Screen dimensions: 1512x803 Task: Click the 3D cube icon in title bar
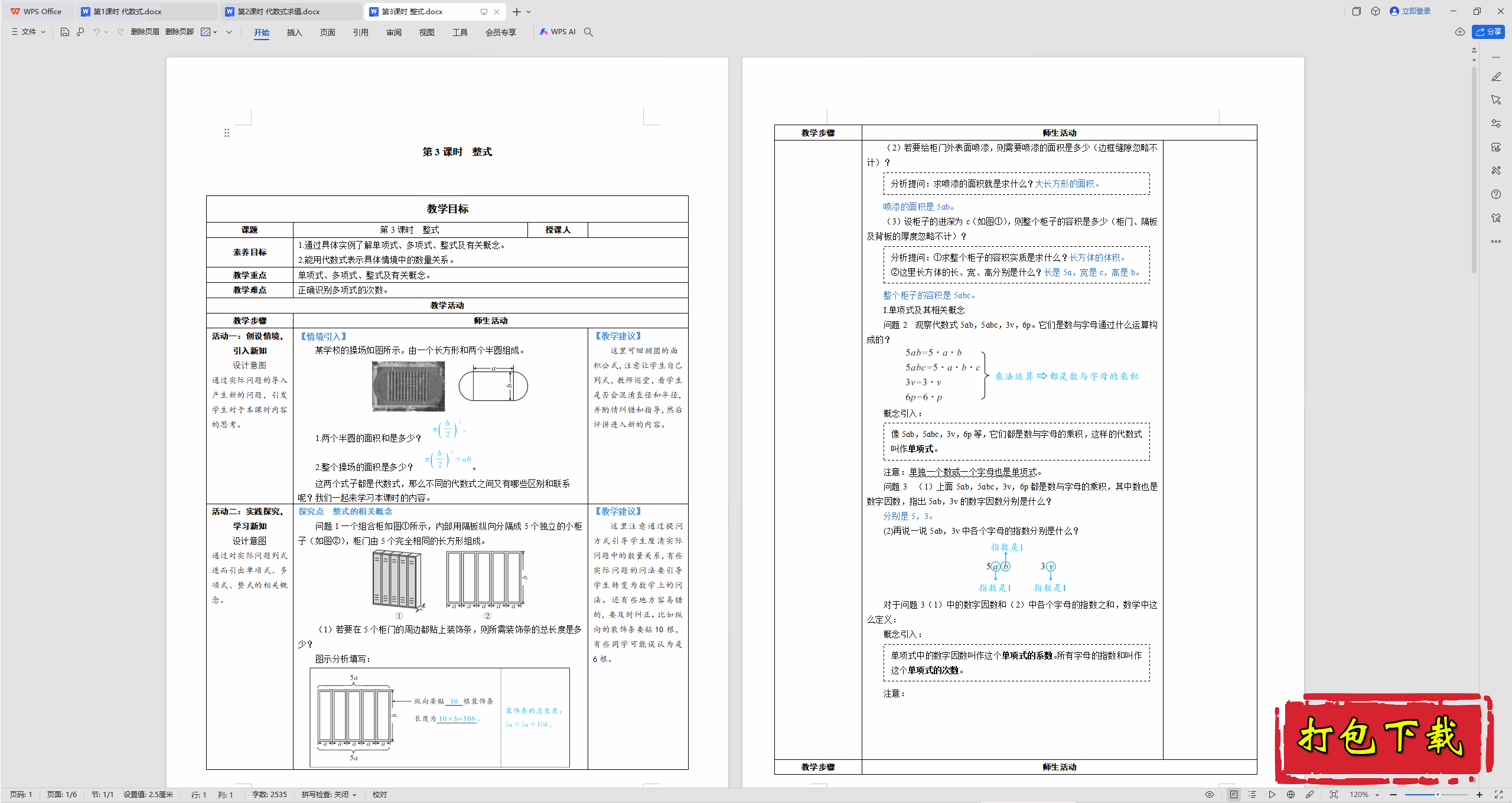tap(1376, 11)
